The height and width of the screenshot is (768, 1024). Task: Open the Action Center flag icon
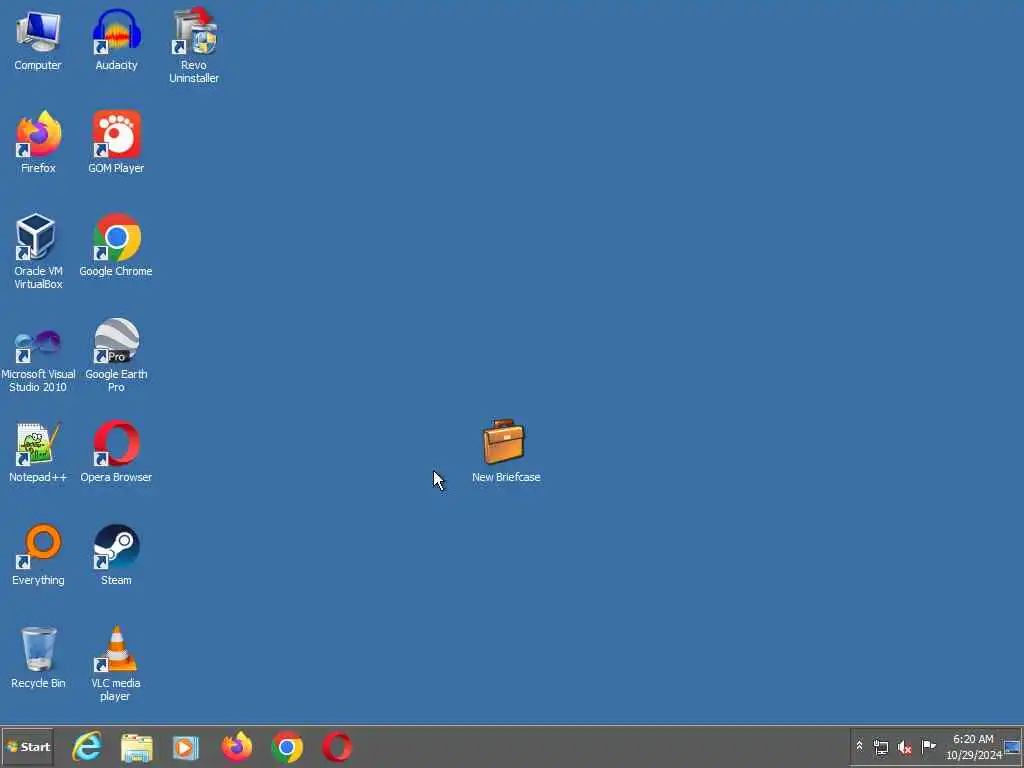tap(928, 746)
